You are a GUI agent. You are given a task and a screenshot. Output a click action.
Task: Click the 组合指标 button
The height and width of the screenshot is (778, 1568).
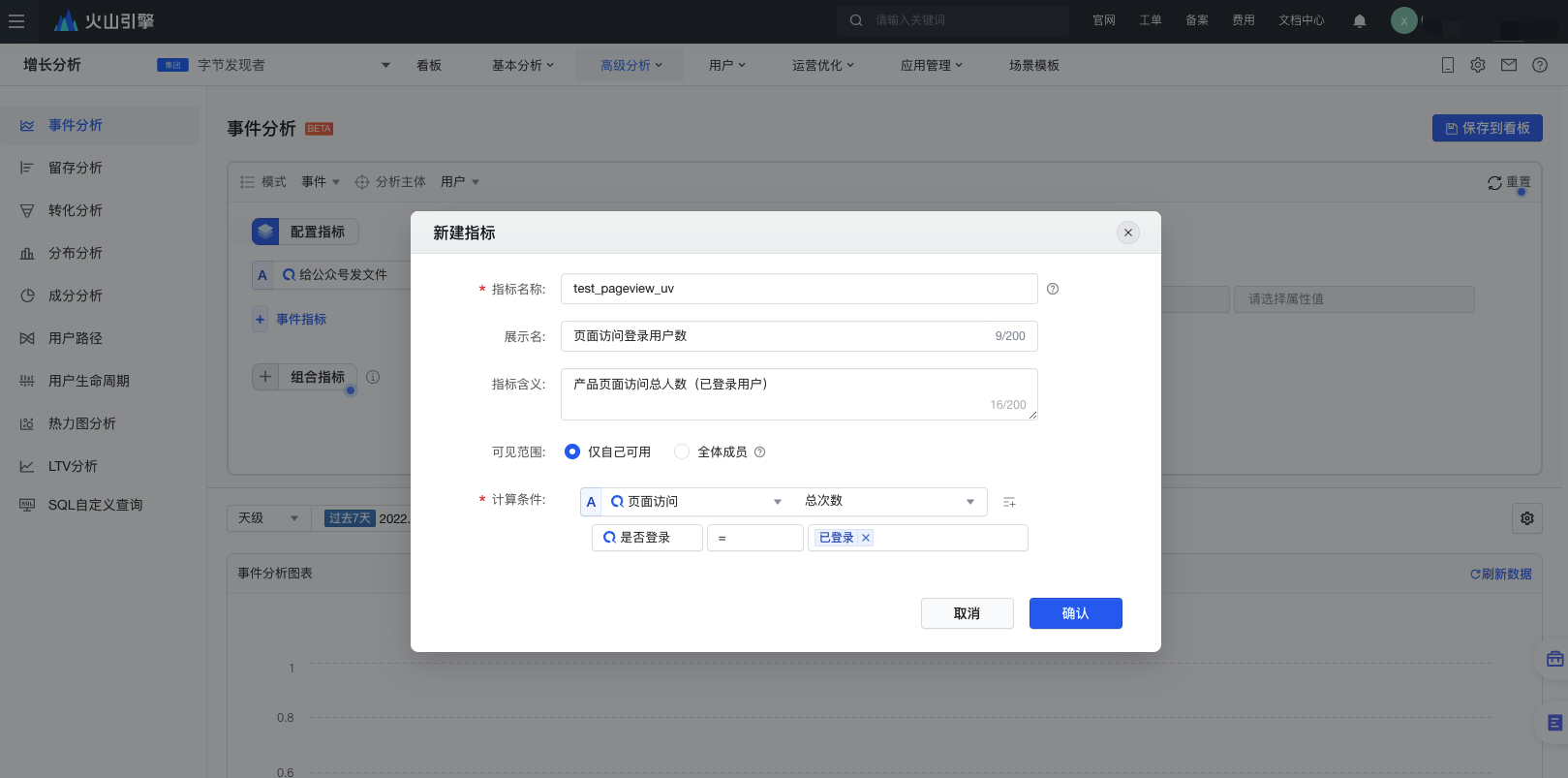[305, 377]
